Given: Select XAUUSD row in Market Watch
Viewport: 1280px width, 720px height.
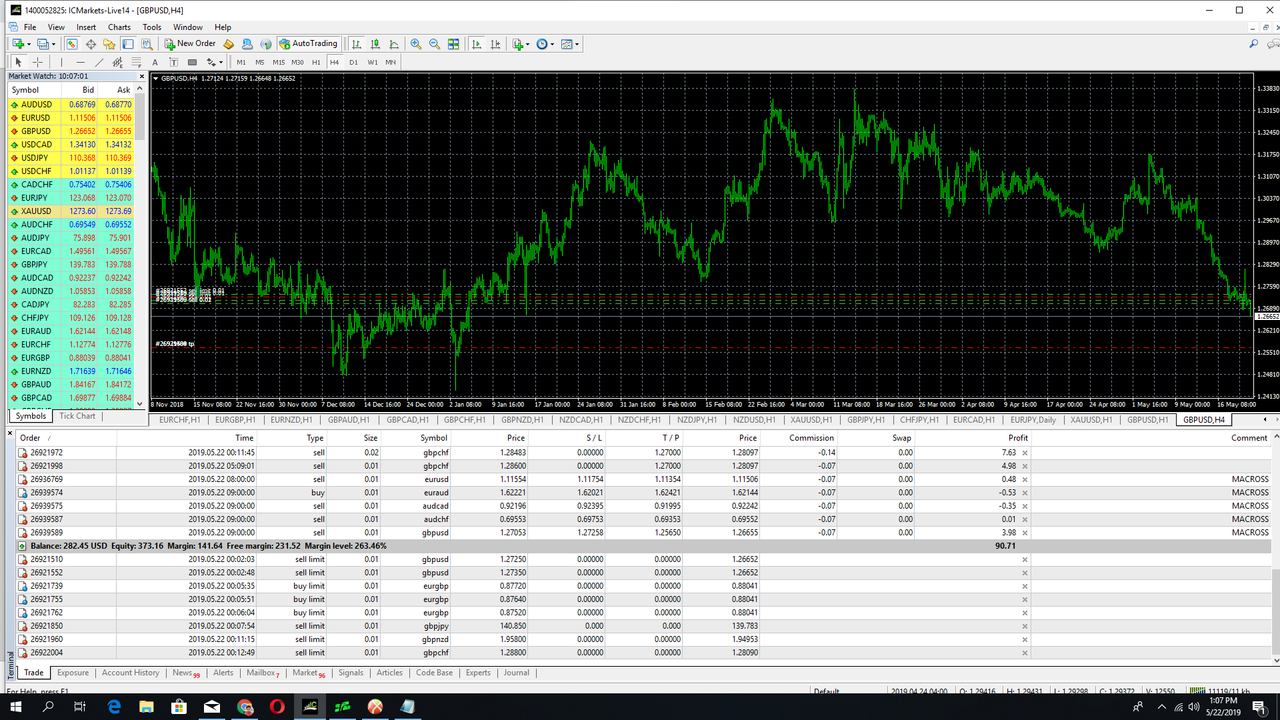Looking at the screenshot, I should click(x=36, y=211).
